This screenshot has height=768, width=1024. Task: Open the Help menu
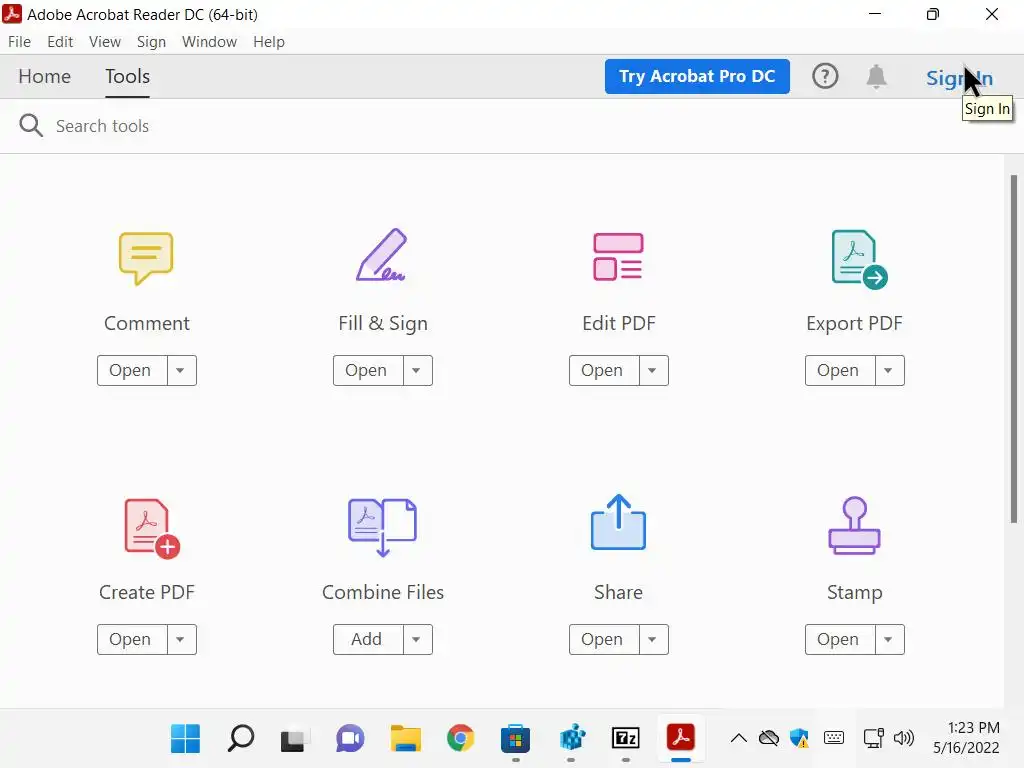click(268, 42)
